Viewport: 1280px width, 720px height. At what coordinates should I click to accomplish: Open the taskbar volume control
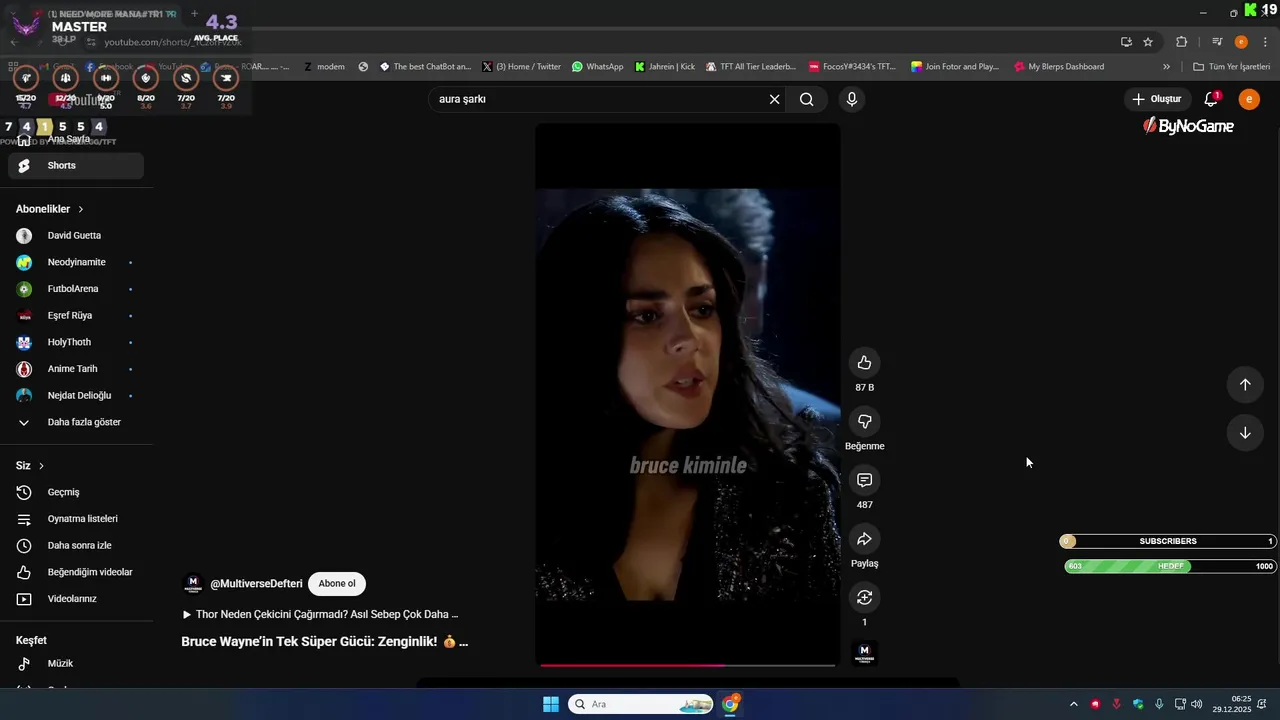click(1197, 704)
